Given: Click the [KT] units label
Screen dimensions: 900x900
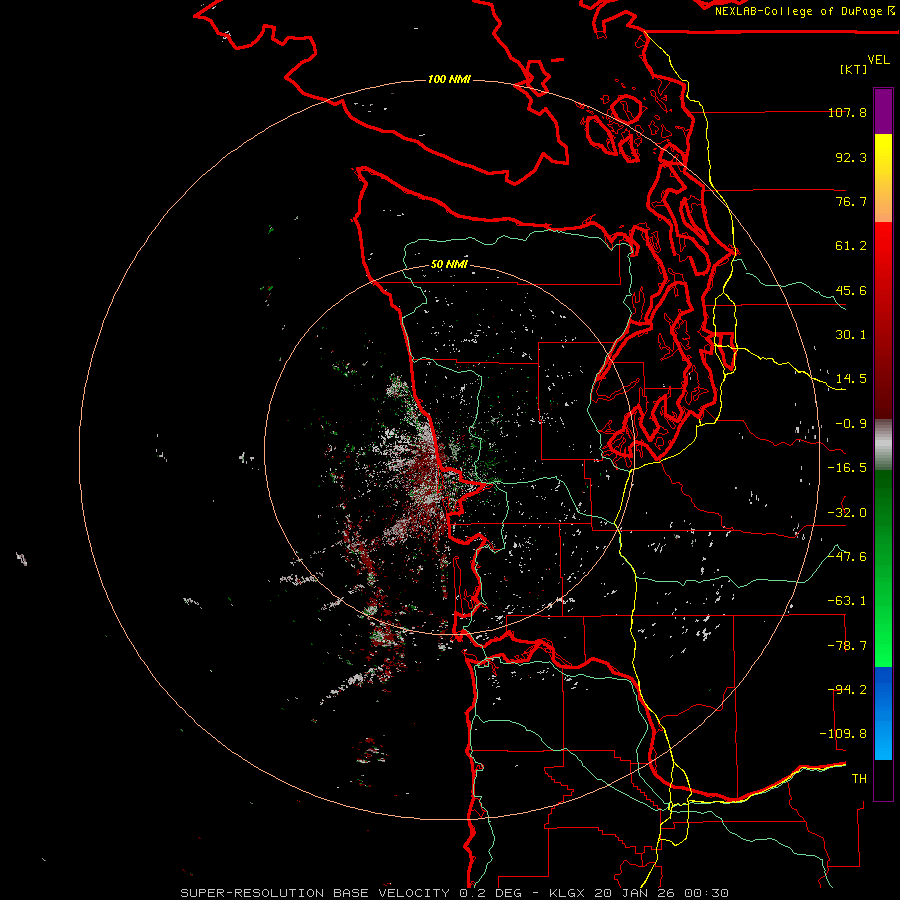Looking at the screenshot, I should (x=854, y=69).
